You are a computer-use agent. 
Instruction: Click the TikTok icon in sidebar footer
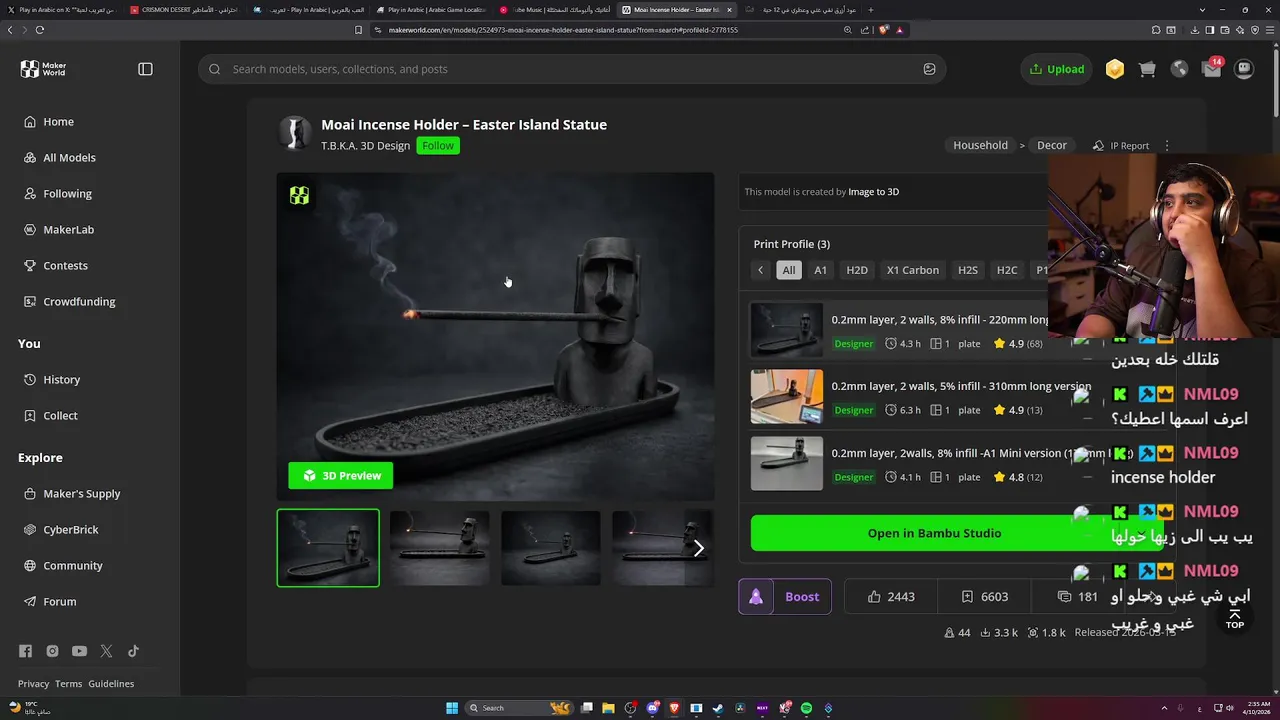(133, 651)
